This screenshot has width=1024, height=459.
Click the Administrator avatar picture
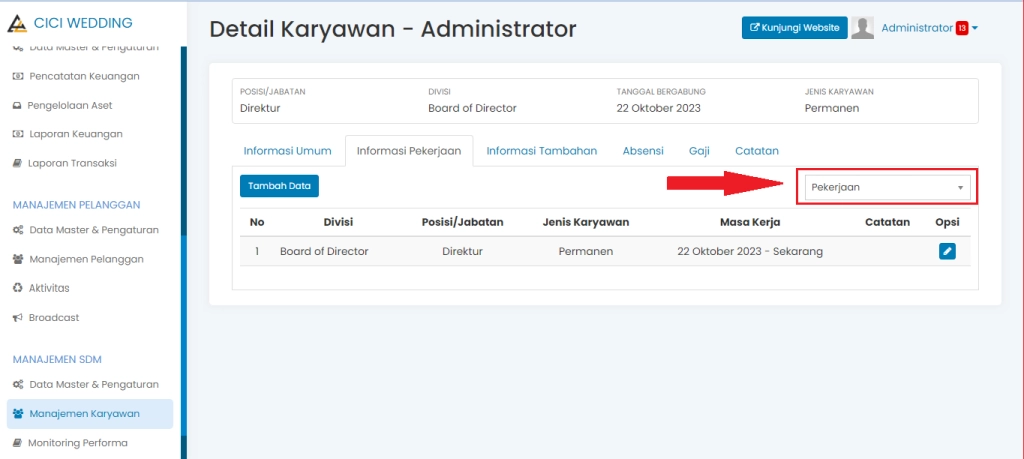click(862, 28)
